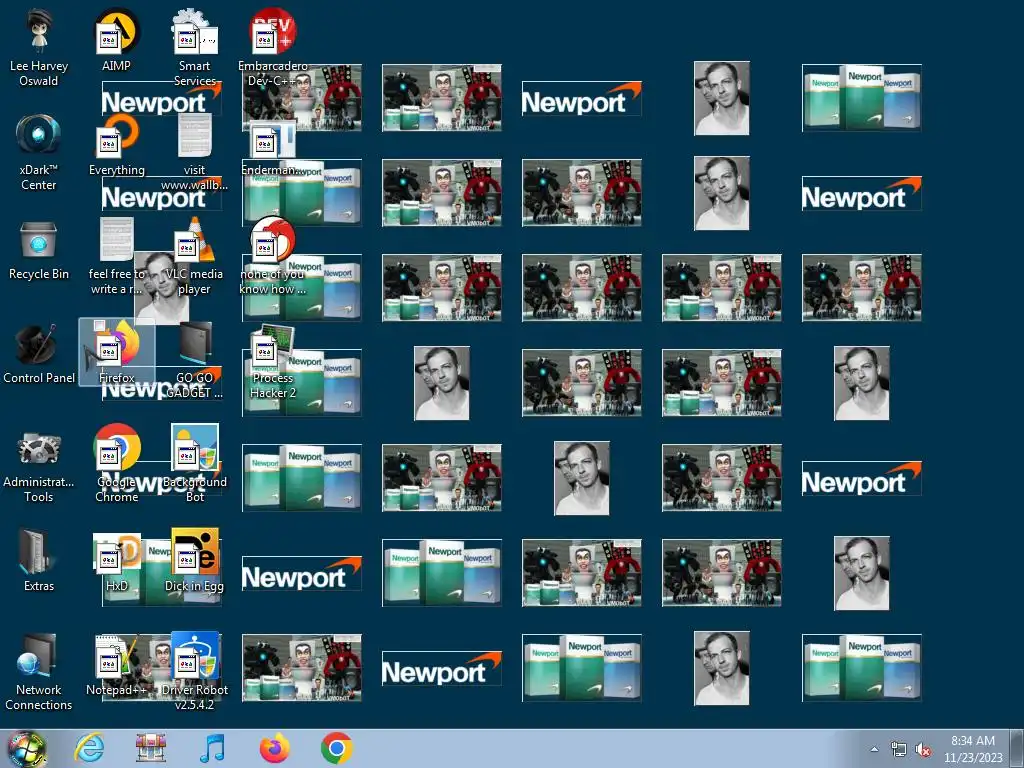Click the Firefox desktop shortcut
1024x768 pixels.
(116, 352)
